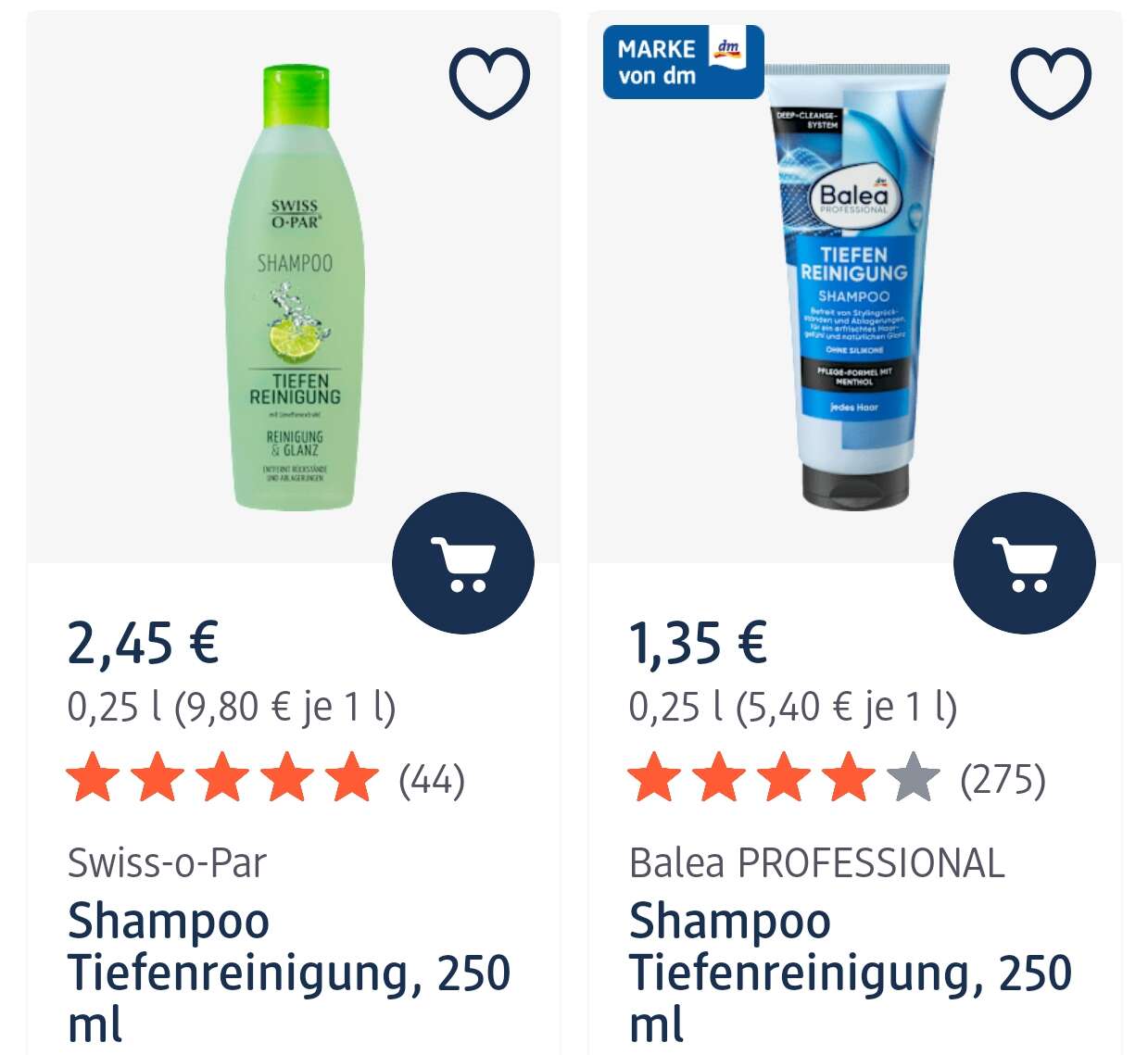Select the 1,35 € price

click(x=698, y=644)
